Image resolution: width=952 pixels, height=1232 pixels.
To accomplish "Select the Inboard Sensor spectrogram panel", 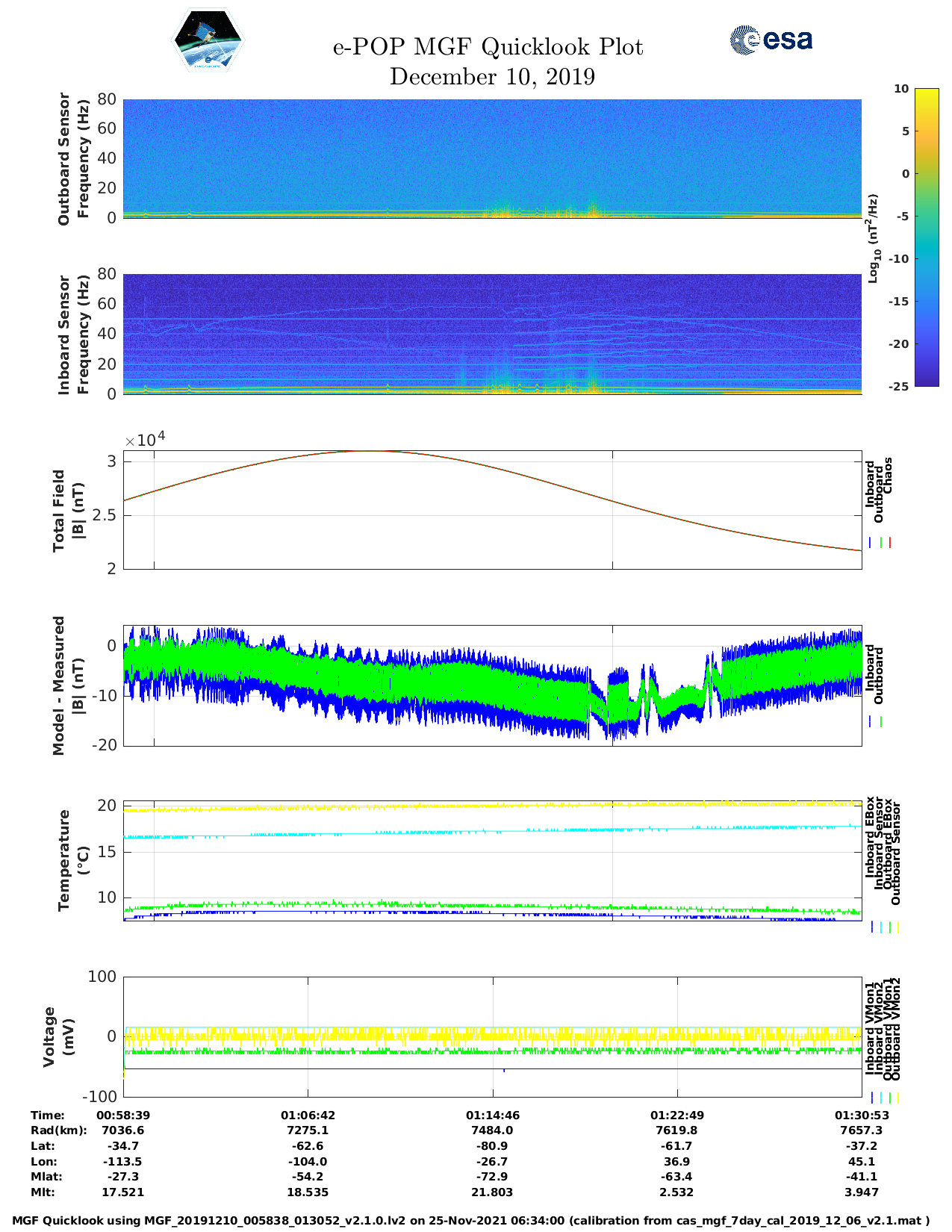I will [x=492, y=333].
